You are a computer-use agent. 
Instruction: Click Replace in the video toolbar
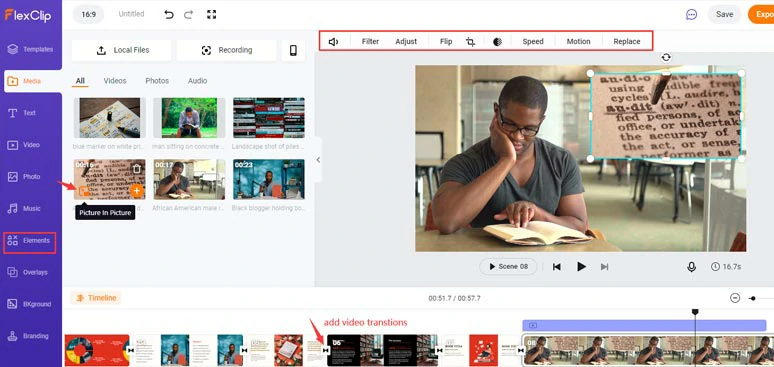[627, 41]
